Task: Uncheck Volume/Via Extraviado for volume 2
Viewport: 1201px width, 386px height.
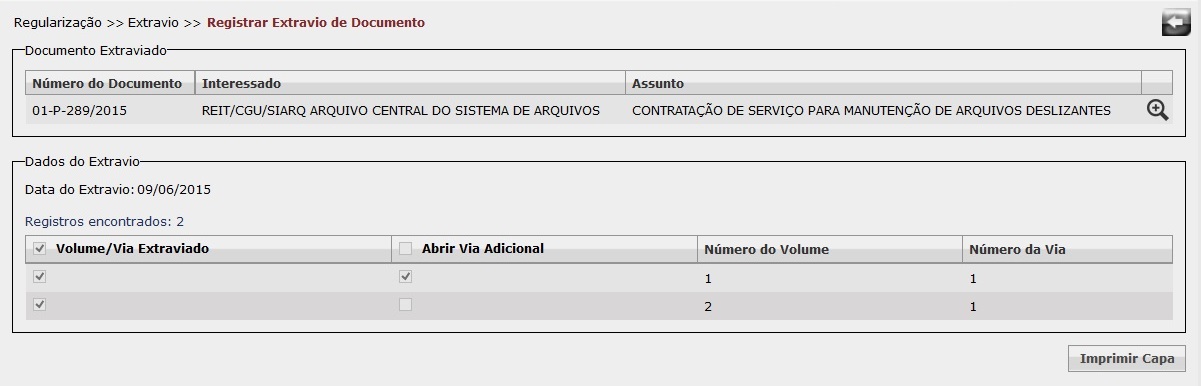Action: (40, 305)
